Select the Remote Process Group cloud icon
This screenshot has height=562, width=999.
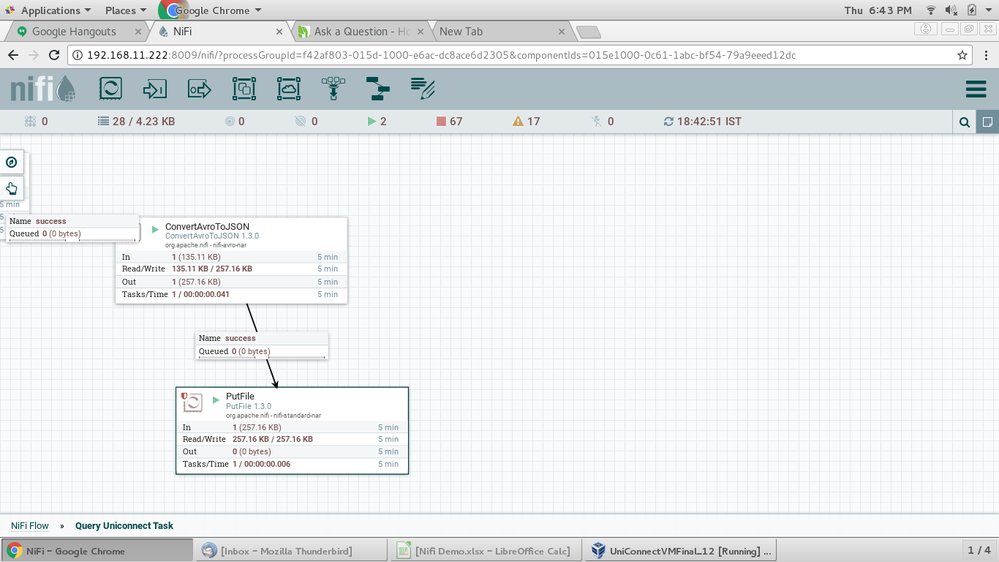pos(289,89)
